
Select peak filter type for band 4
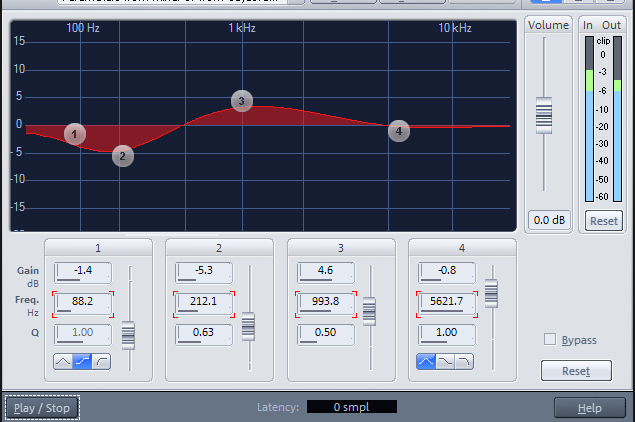click(426, 361)
